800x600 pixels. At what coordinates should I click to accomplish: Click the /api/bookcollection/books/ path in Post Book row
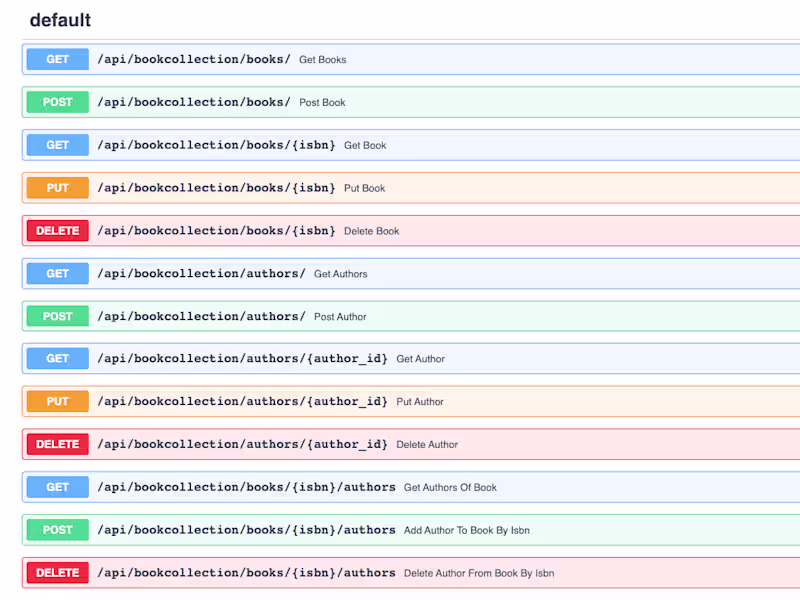(x=194, y=102)
